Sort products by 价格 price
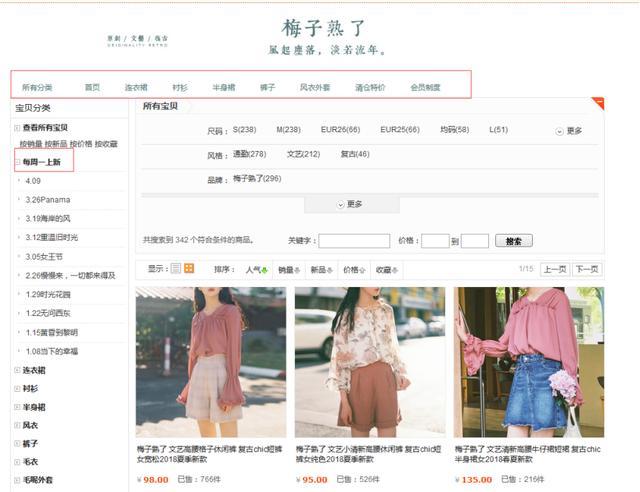The height and width of the screenshot is (492, 640). (x=353, y=270)
